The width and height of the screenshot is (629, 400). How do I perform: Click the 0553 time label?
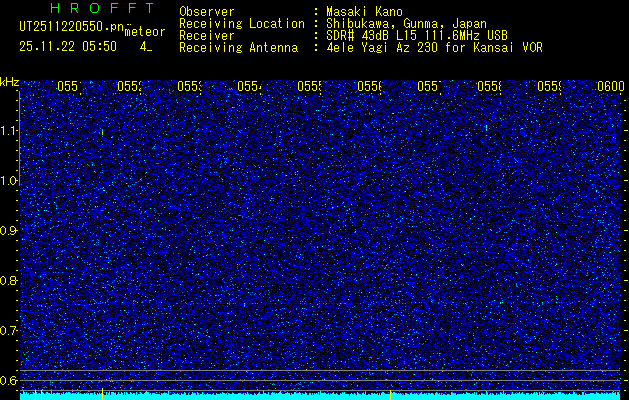point(189,86)
